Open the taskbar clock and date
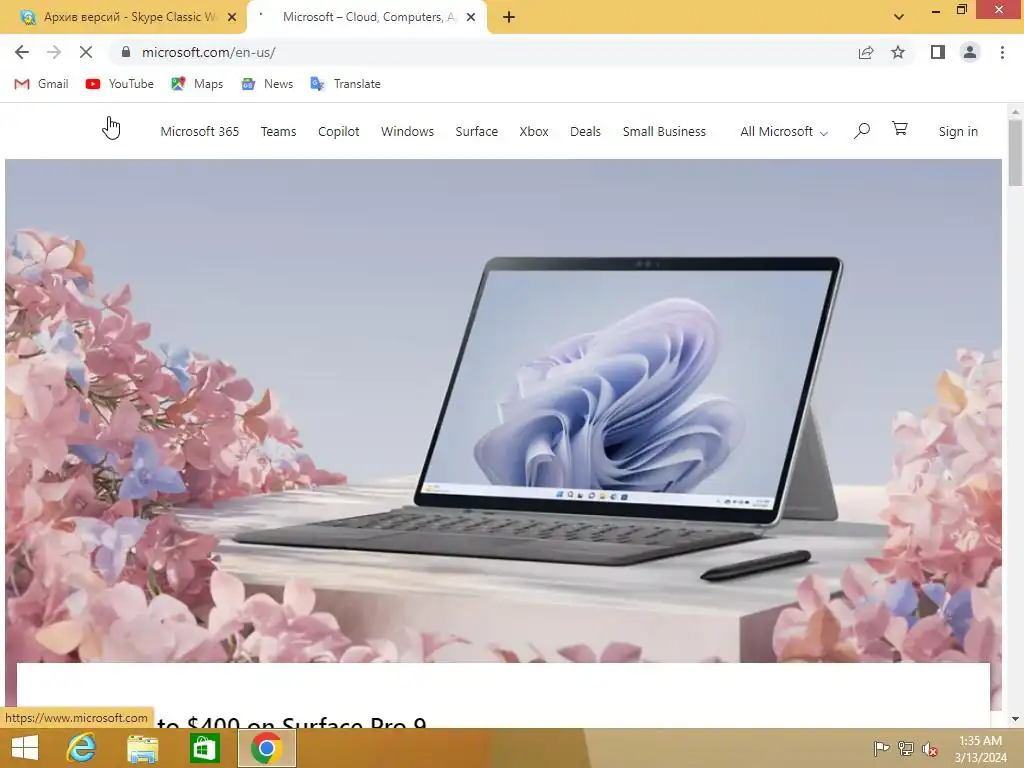 tap(980, 749)
